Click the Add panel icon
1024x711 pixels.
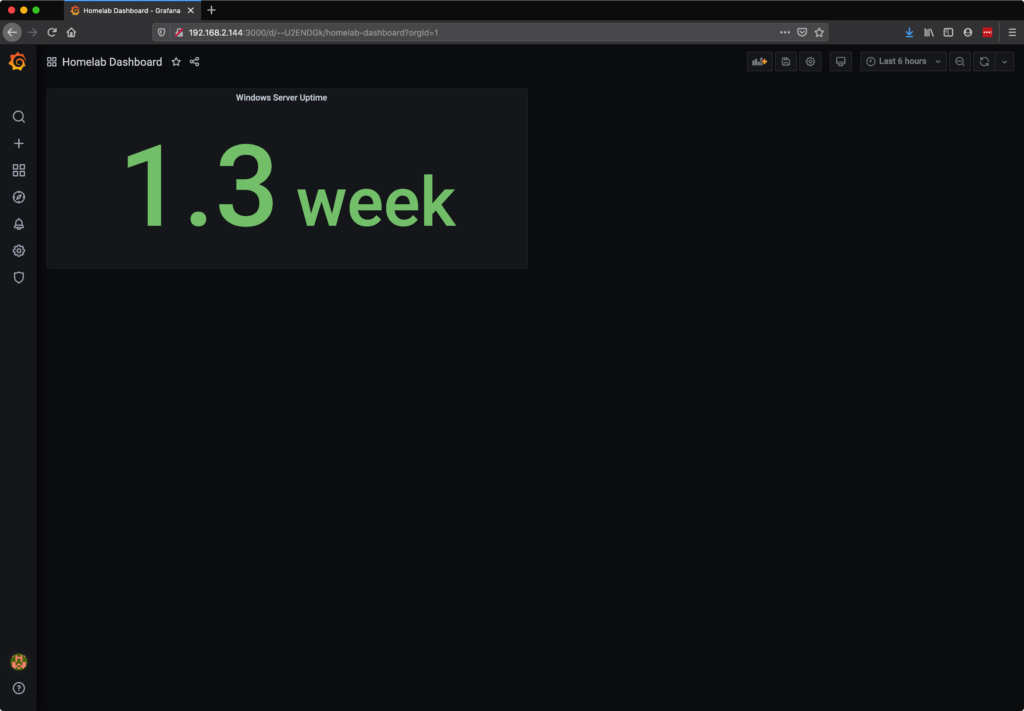(x=760, y=61)
